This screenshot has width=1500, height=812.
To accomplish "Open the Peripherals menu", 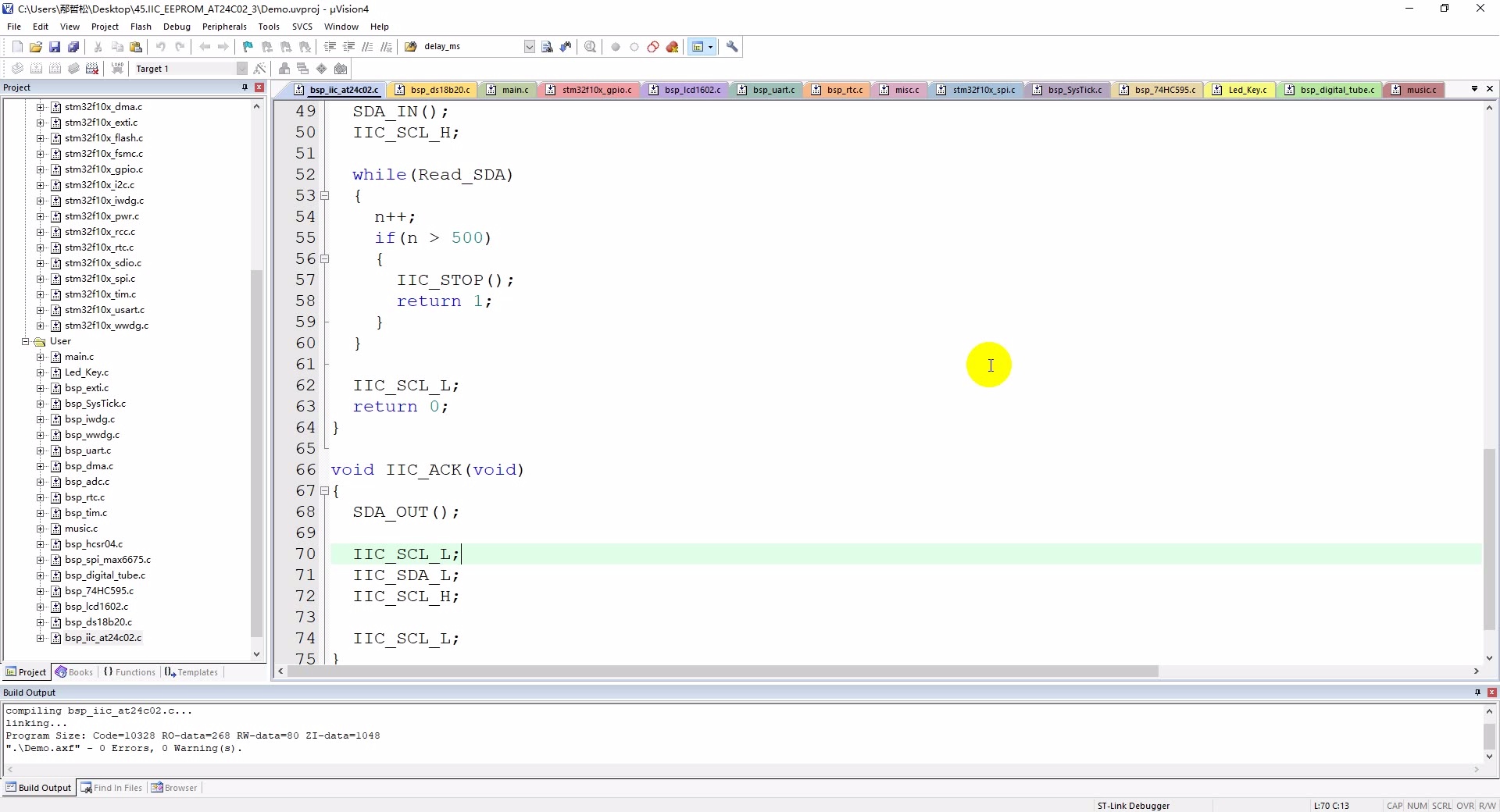I will pos(224,26).
